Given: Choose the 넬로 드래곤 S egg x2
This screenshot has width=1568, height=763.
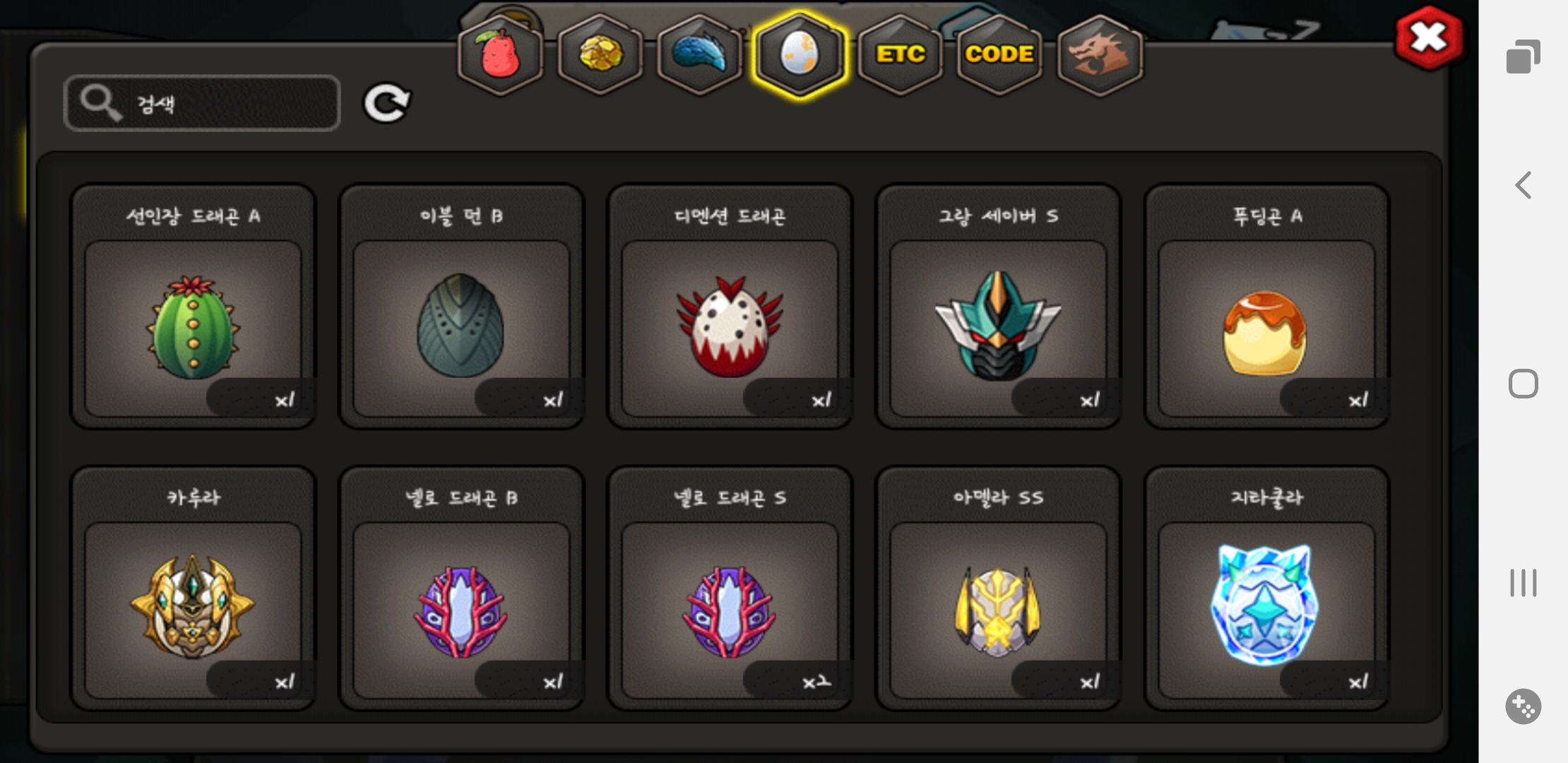Looking at the screenshot, I should [x=730, y=588].
